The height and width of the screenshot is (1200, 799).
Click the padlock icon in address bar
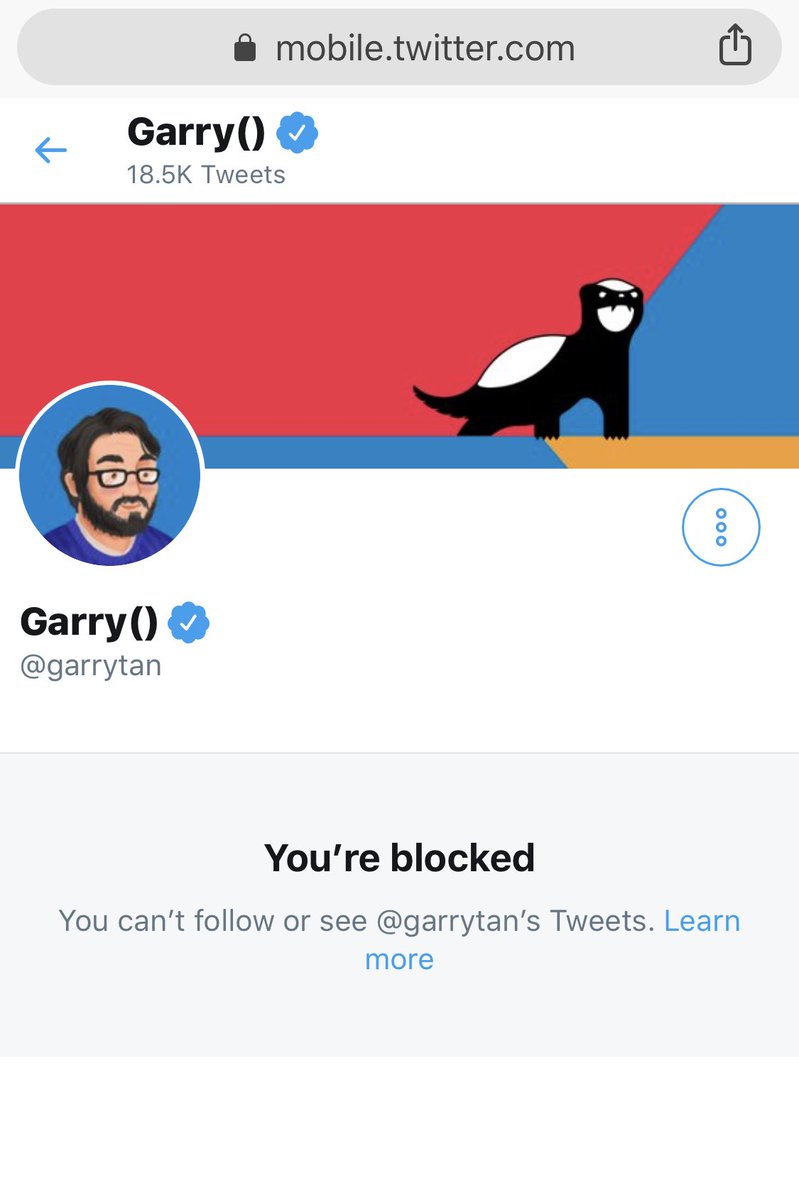point(245,48)
